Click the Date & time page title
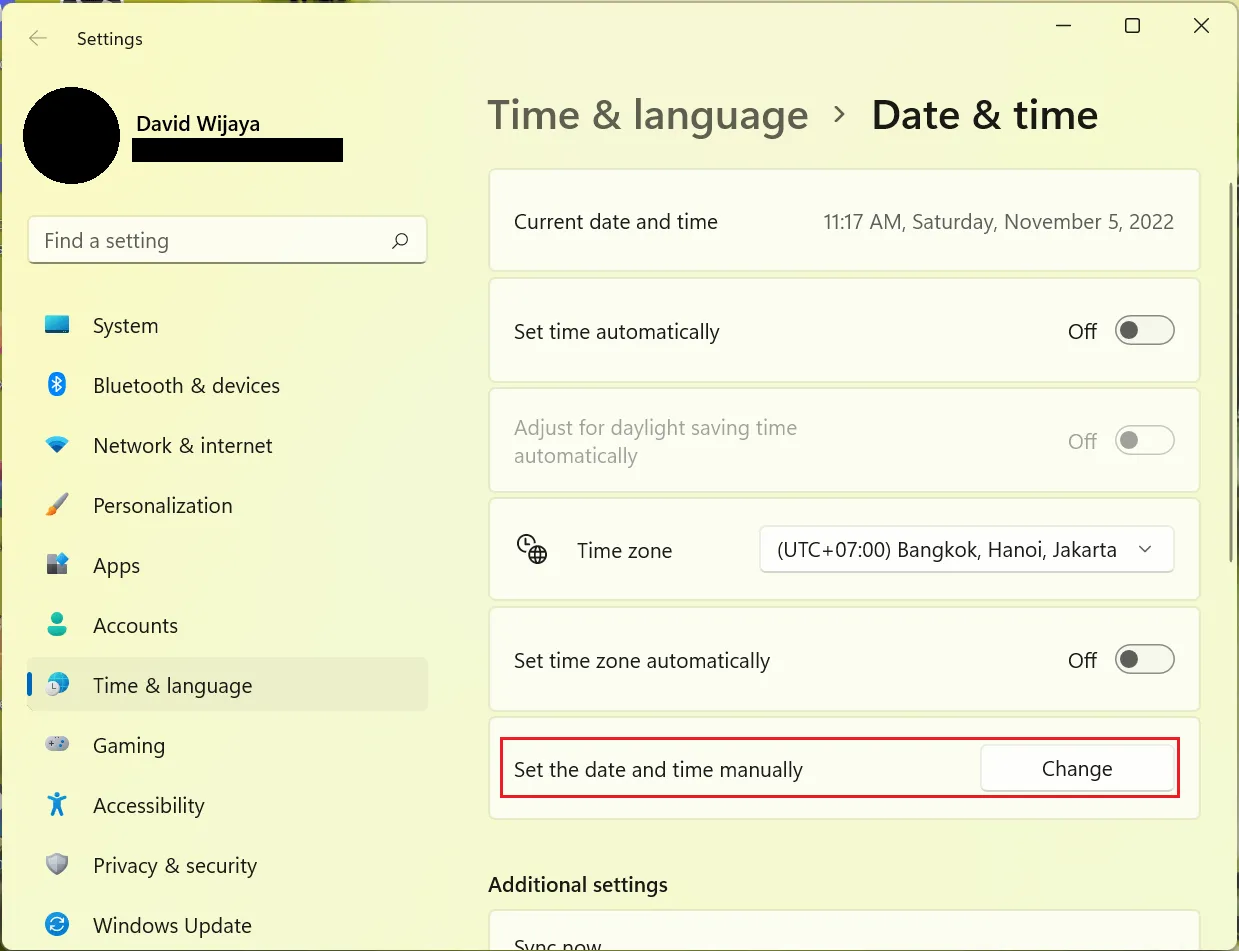 [985, 115]
